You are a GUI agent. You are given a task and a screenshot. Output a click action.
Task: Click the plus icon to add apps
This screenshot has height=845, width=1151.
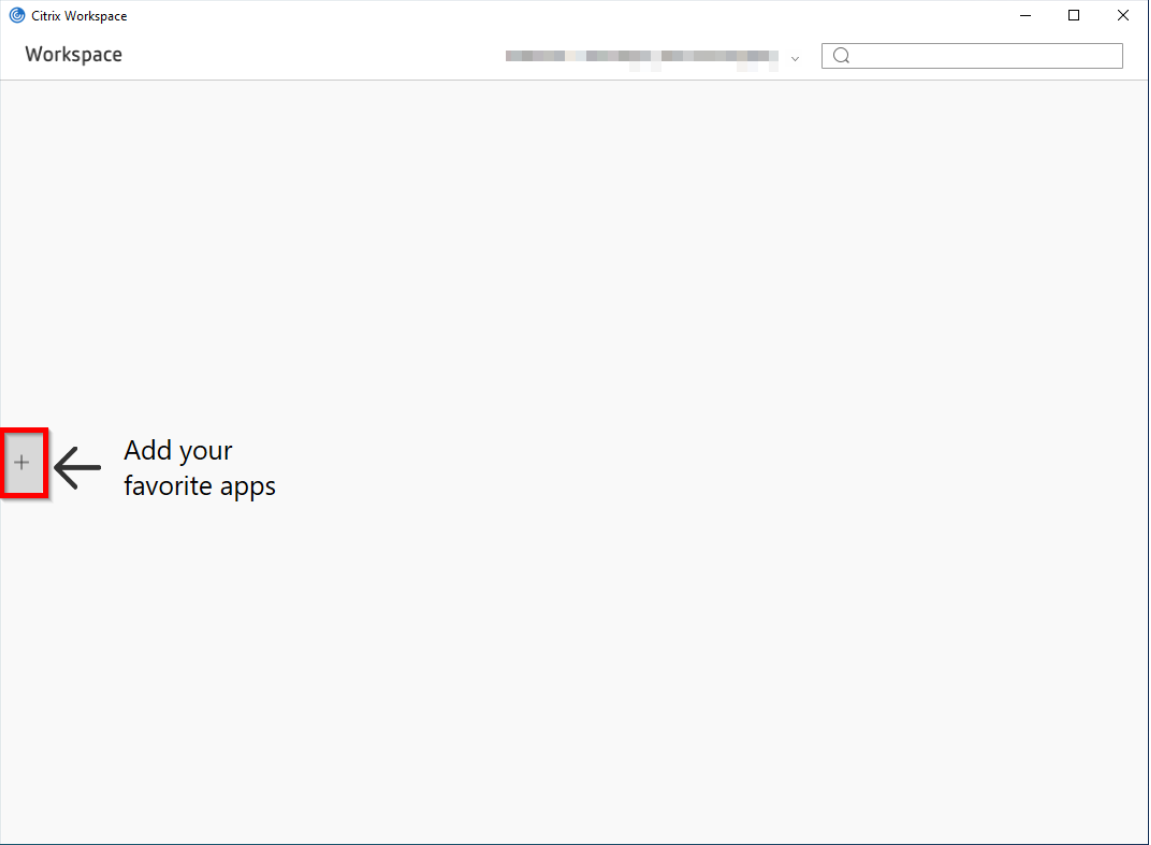22,463
